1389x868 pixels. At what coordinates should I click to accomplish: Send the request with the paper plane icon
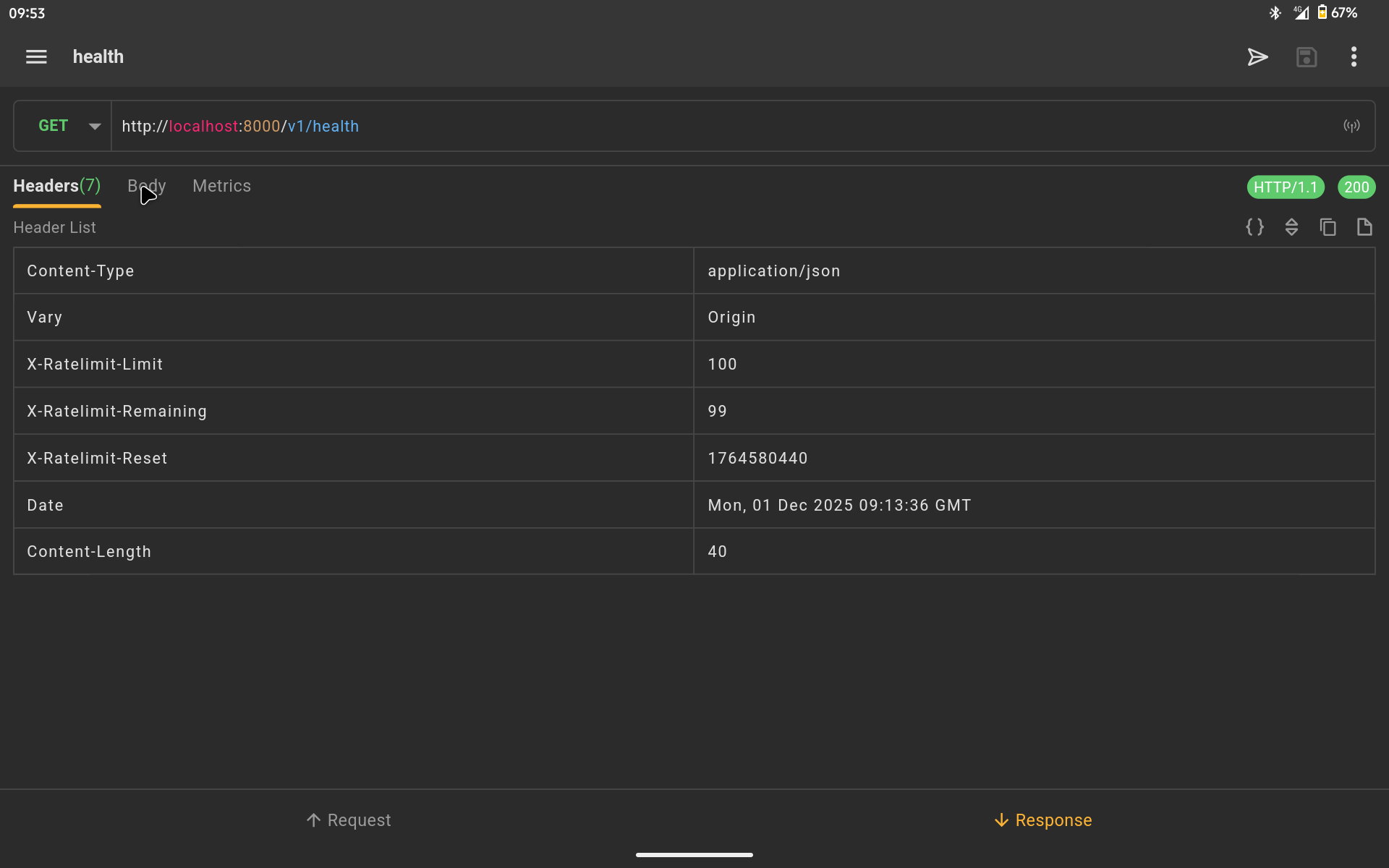pyautogui.click(x=1257, y=56)
